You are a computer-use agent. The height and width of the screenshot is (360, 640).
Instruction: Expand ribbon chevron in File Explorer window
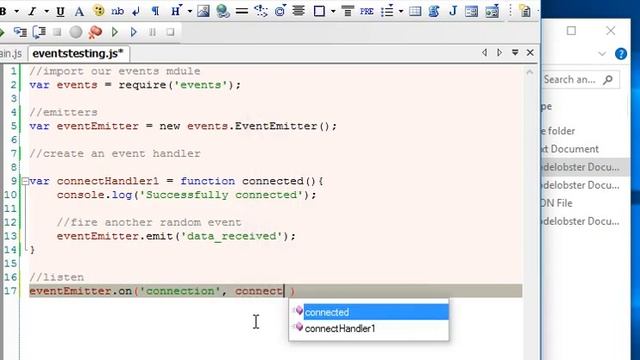(602, 54)
